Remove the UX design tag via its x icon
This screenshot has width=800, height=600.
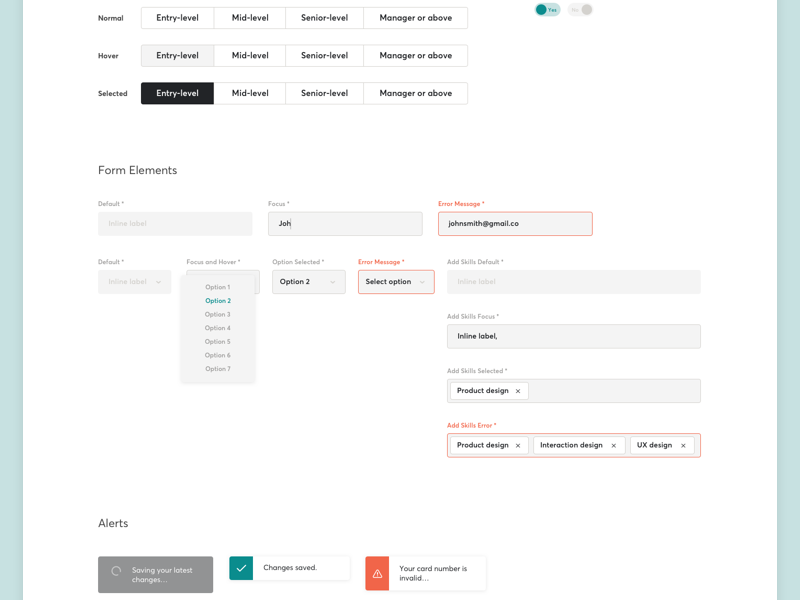684,444
